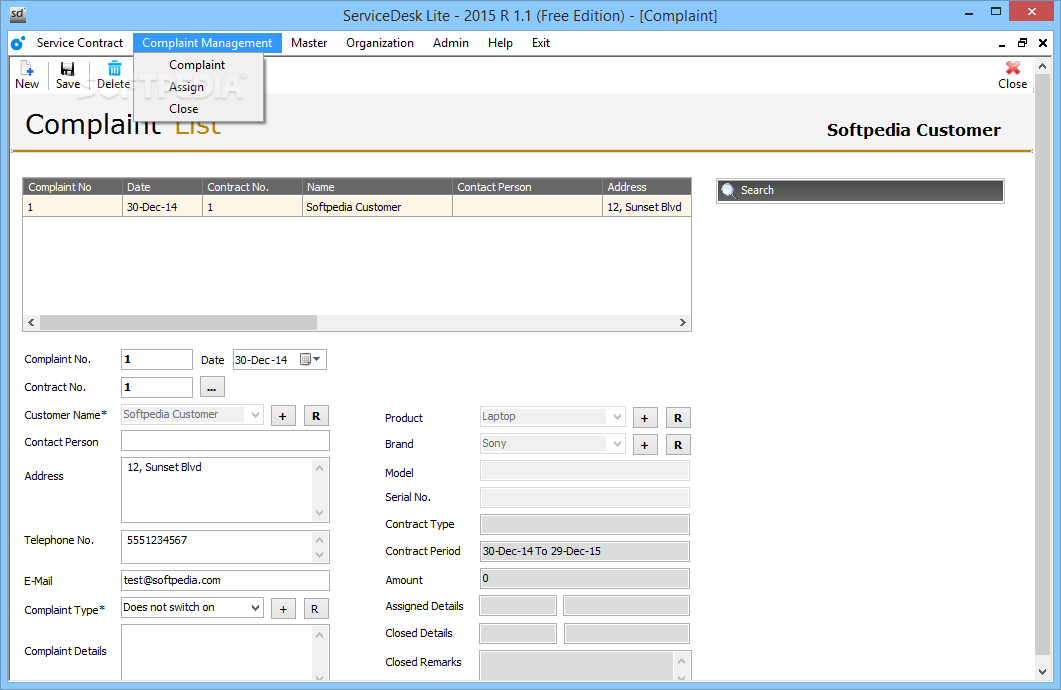Open the Customer Name dropdown
The image size is (1061, 690).
pyautogui.click(x=255, y=415)
